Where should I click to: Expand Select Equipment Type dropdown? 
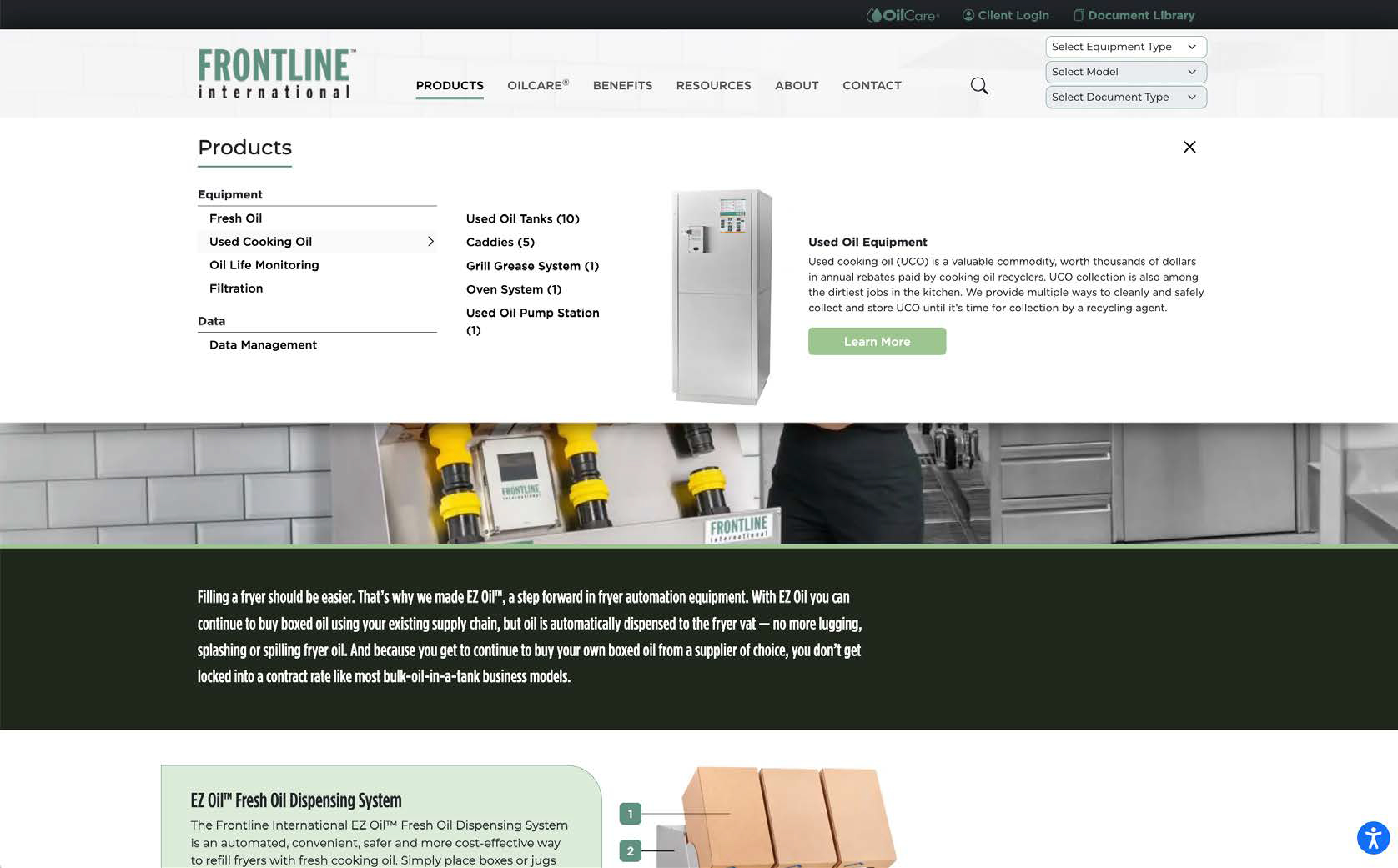pyautogui.click(x=1125, y=47)
